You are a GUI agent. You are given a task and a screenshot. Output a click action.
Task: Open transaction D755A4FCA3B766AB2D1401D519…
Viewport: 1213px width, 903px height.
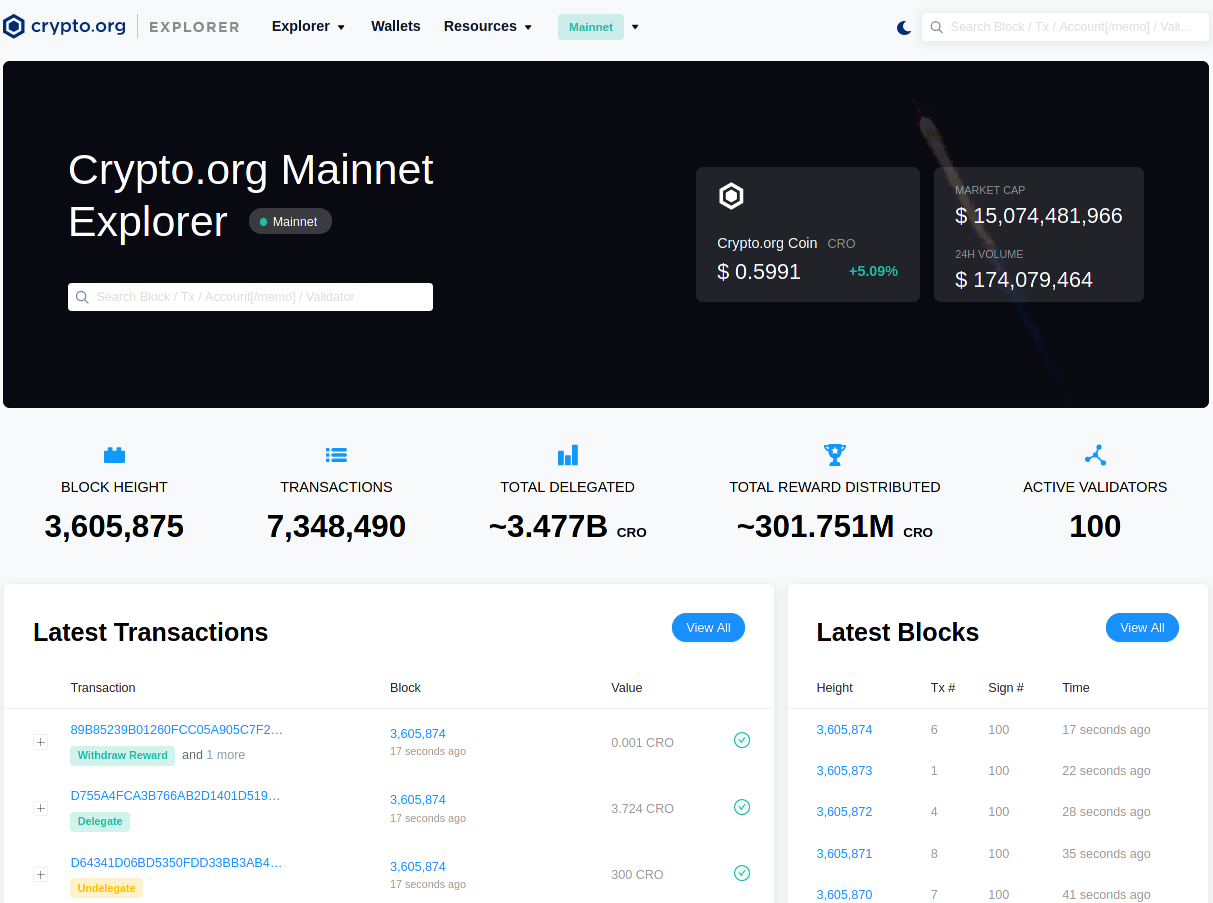[176, 796]
